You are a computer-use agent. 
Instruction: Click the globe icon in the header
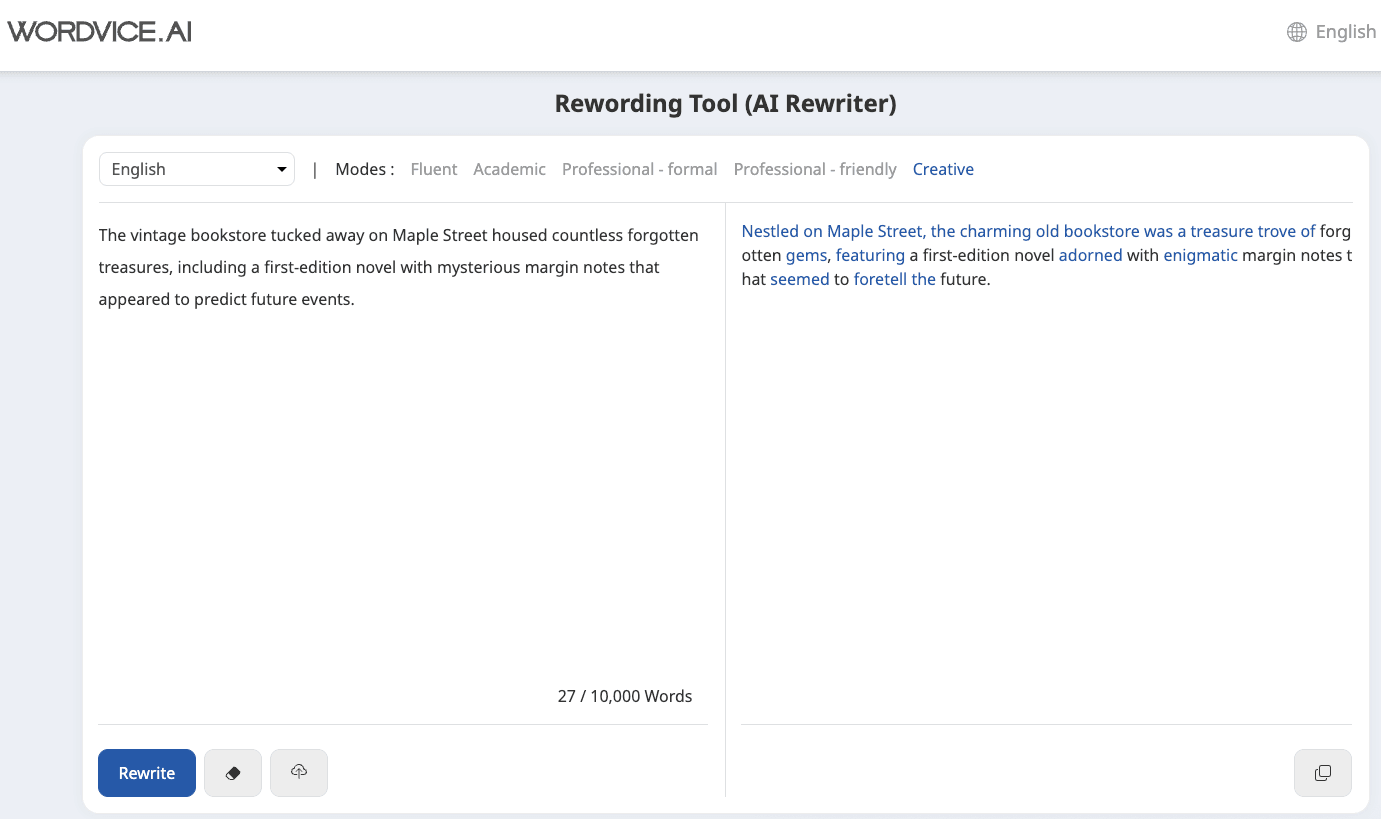click(1297, 32)
